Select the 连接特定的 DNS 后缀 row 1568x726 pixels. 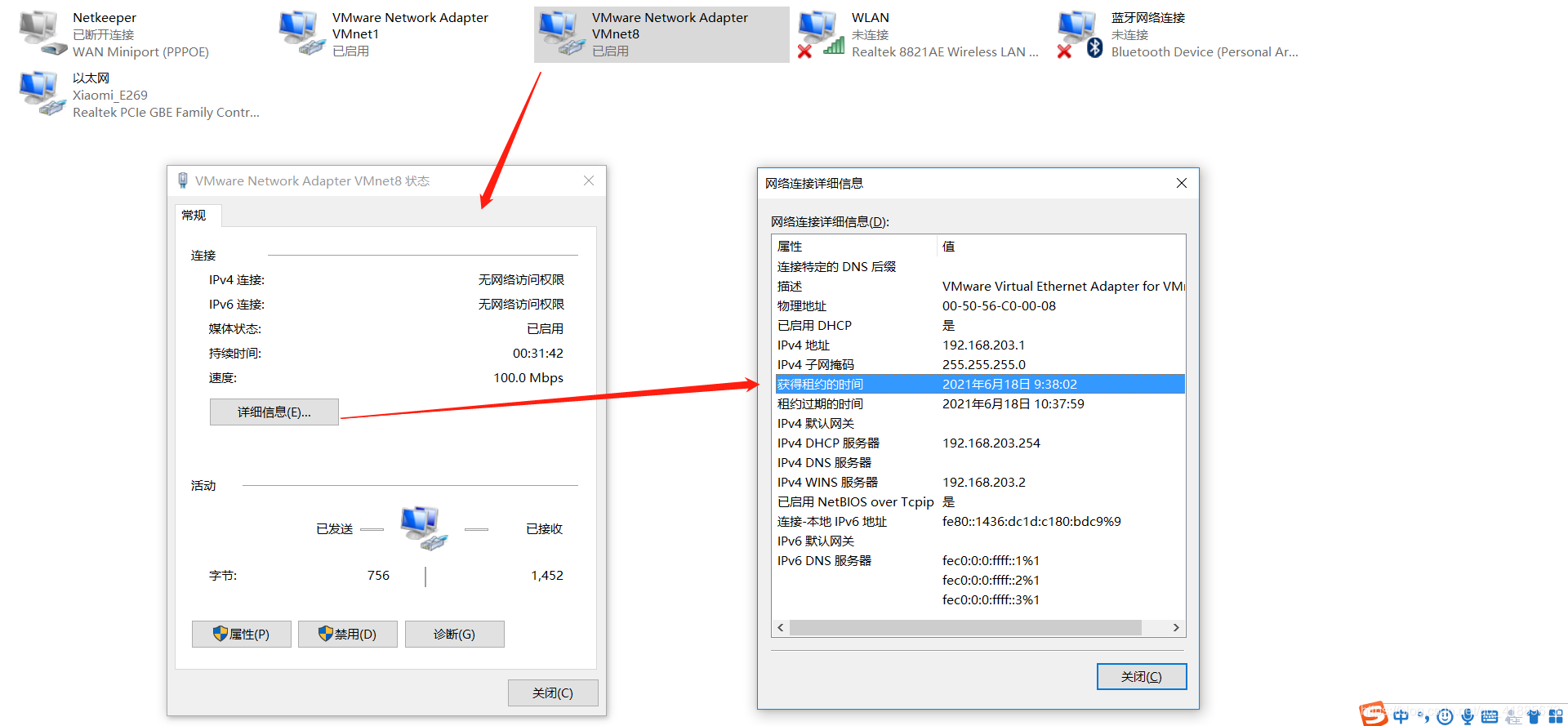point(978,267)
